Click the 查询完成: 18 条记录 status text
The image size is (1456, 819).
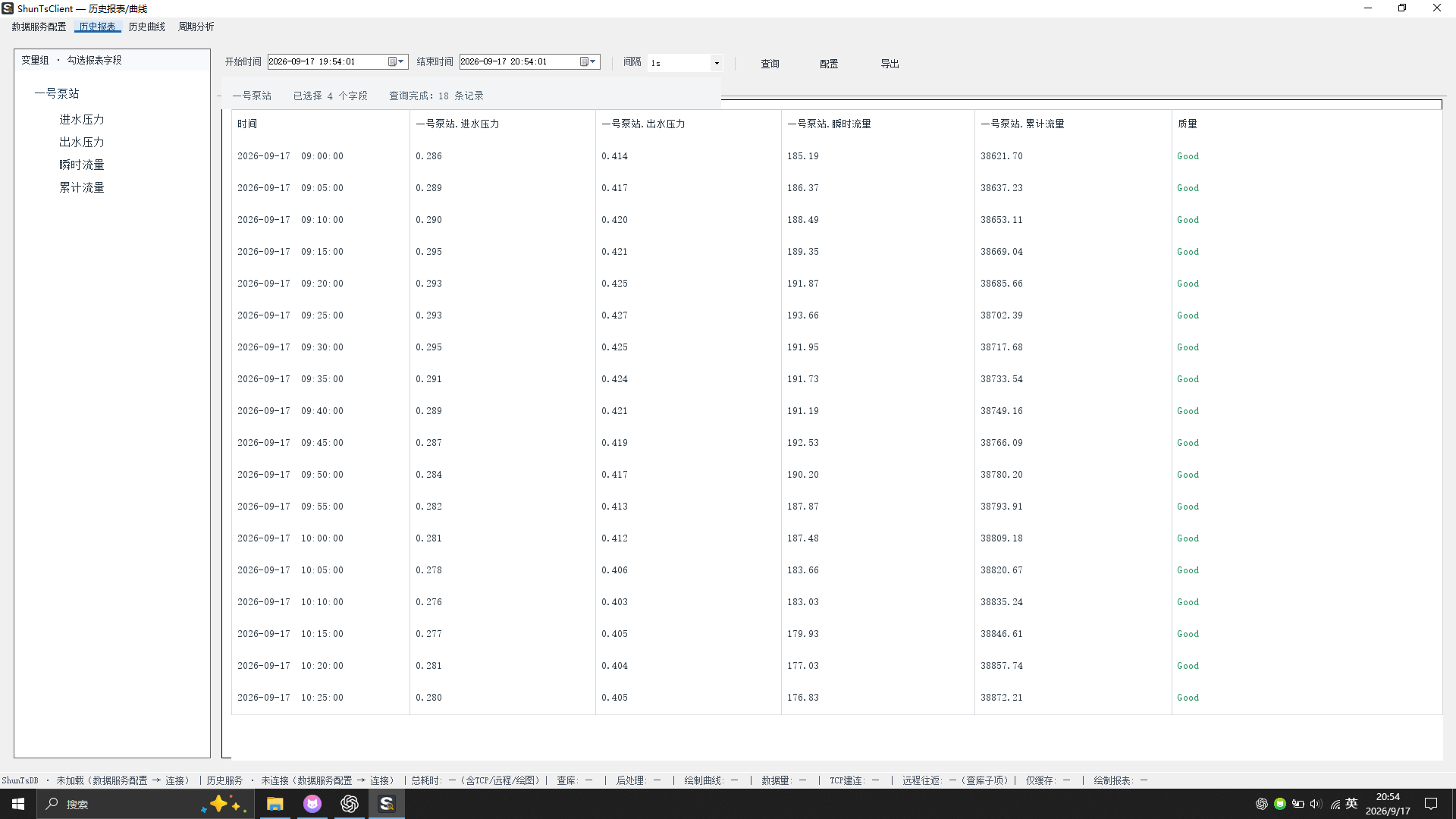pyautogui.click(x=436, y=96)
